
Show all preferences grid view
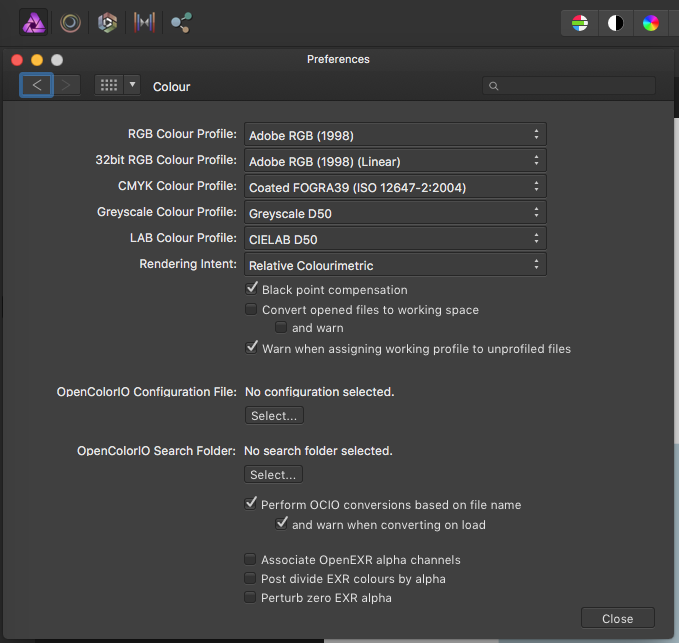[x=109, y=85]
